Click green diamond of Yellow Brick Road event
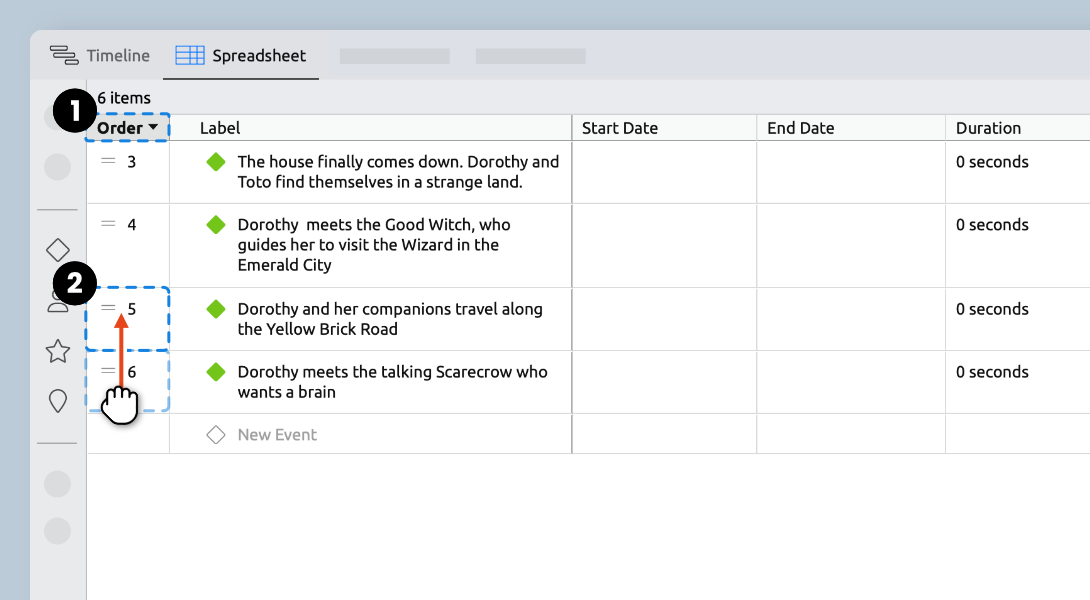Viewport: 1090px width, 600px height. [216, 309]
